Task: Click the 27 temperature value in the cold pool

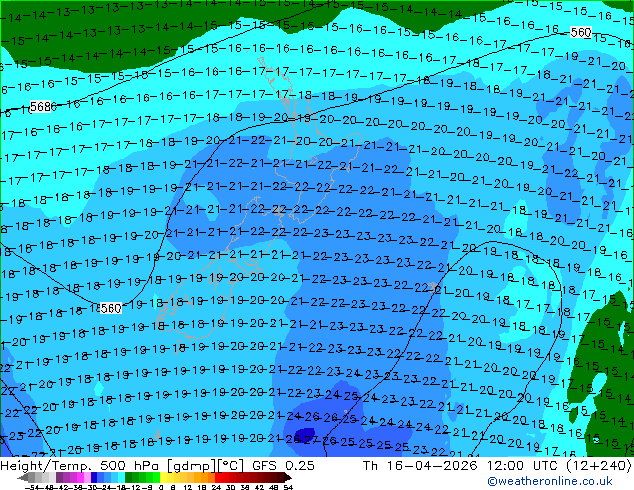Action: tap(311, 440)
